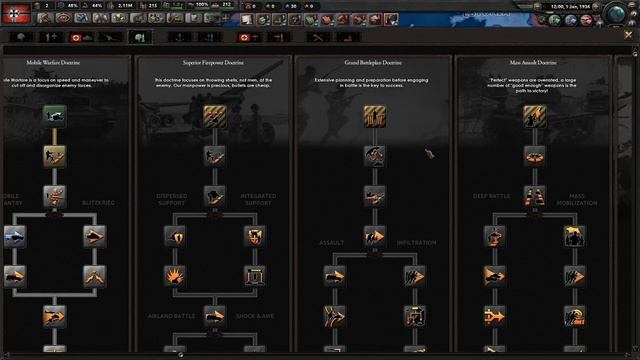Click the German national flag
The height and width of the screenshot is (360, 640).
[x=16, y=13]
